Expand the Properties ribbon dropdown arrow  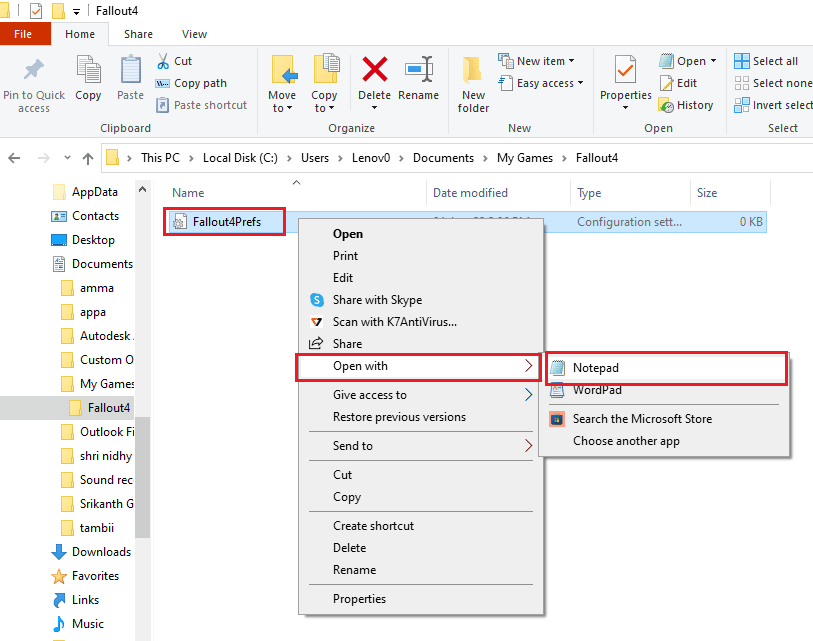click(625, 108)
